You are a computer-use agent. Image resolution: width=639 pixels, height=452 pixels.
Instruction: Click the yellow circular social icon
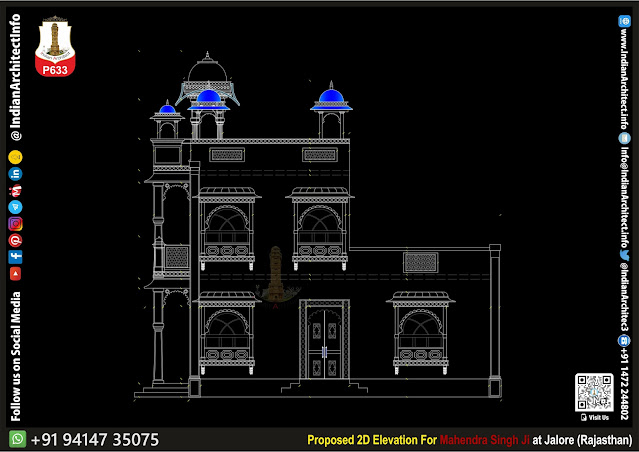point(16,157)
